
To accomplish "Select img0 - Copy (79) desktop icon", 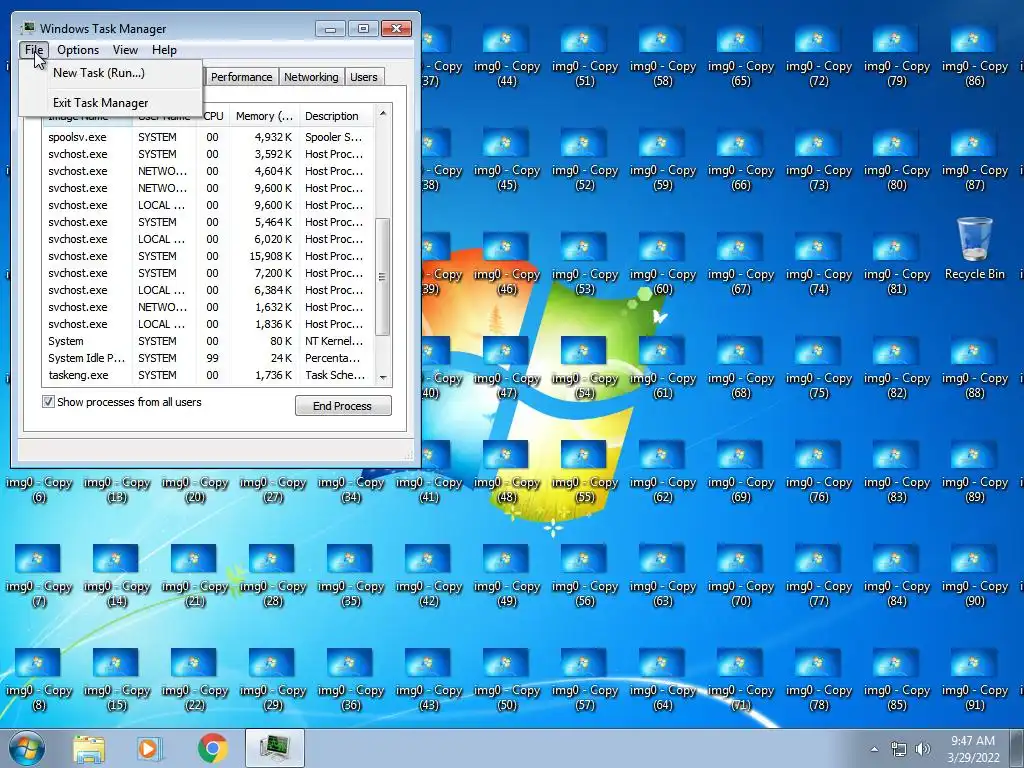I will click(897, 57).
